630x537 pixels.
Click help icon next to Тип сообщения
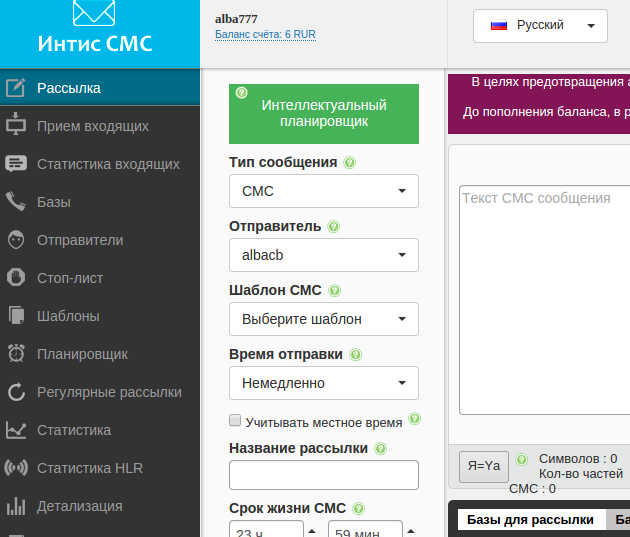pos(350,163)
